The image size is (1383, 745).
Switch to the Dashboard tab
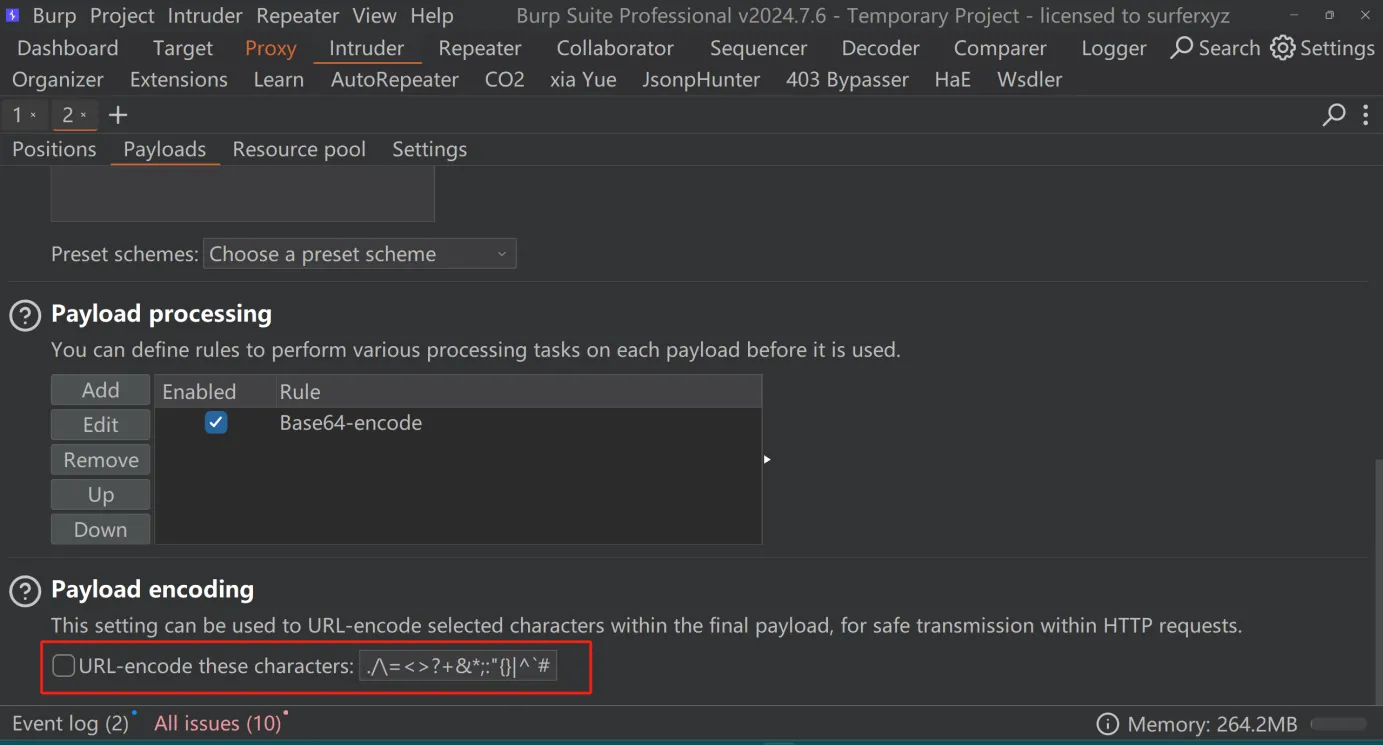[x=68, y=48]
